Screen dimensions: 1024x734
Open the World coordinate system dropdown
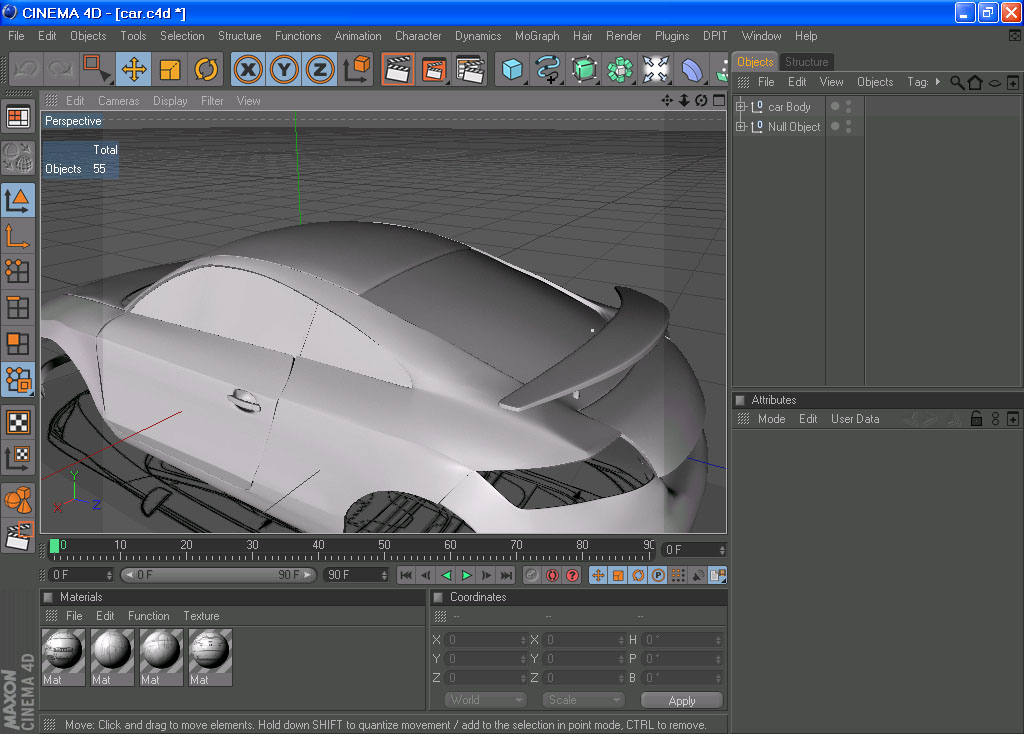[x=486, y=700]
